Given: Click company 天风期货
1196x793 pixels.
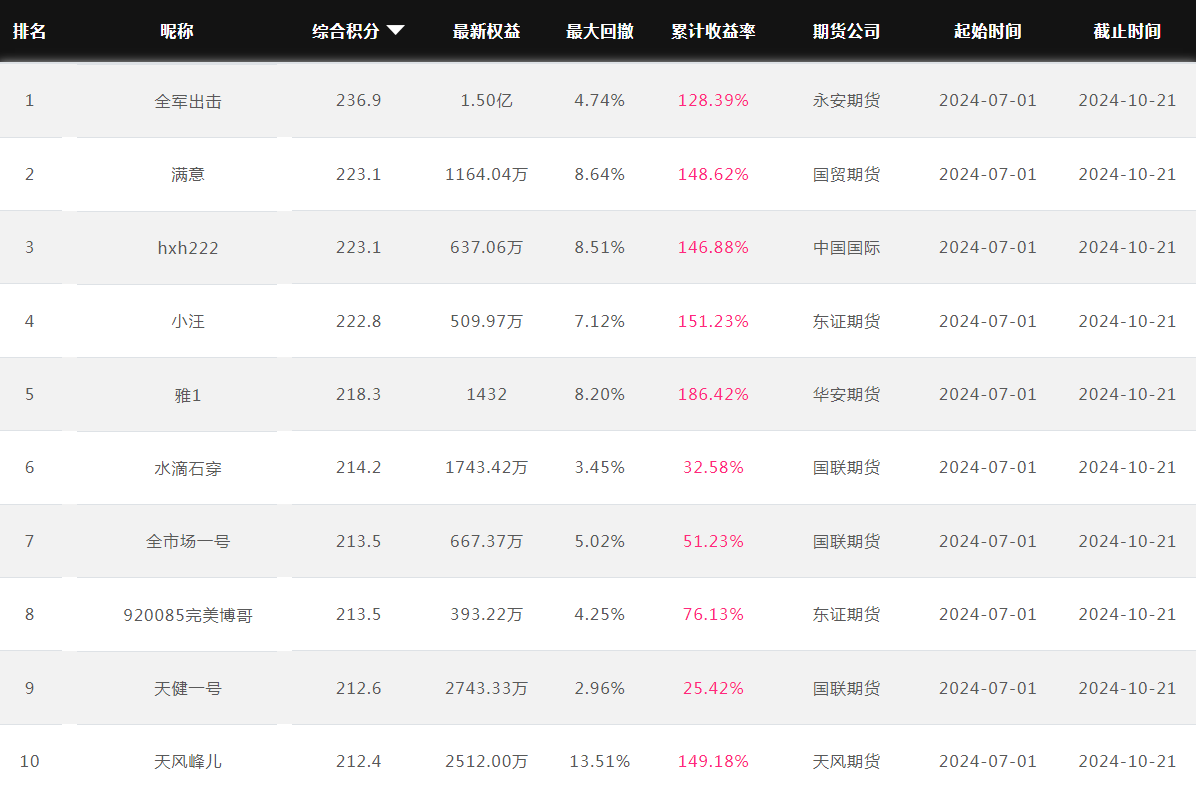Looking at the screenshot, I should pyautogui.click(x=847, y=762).
